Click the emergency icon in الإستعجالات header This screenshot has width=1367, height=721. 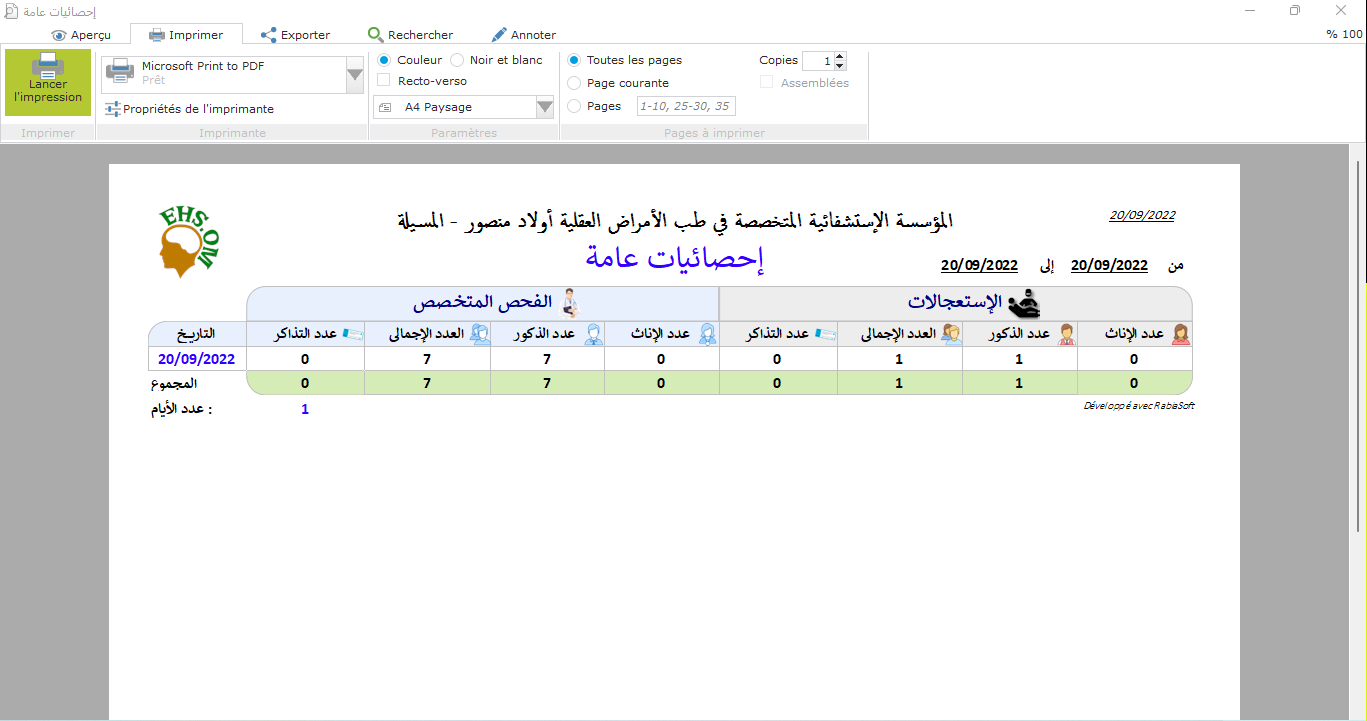click(1023, 303)
